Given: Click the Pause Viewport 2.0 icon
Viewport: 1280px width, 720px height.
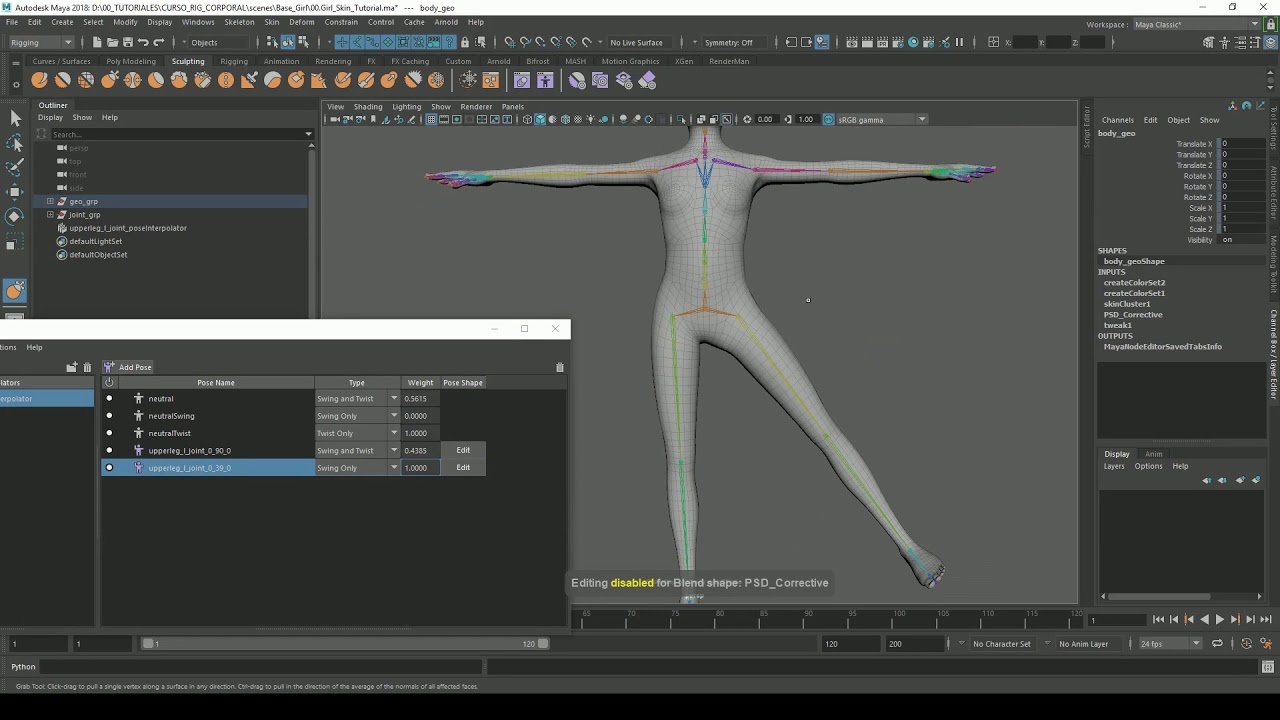Looking at the screenshot, I should point(960,42).
